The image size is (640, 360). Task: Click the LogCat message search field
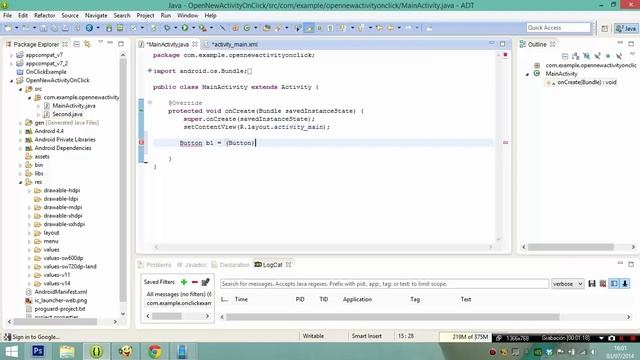coord(384,284)
